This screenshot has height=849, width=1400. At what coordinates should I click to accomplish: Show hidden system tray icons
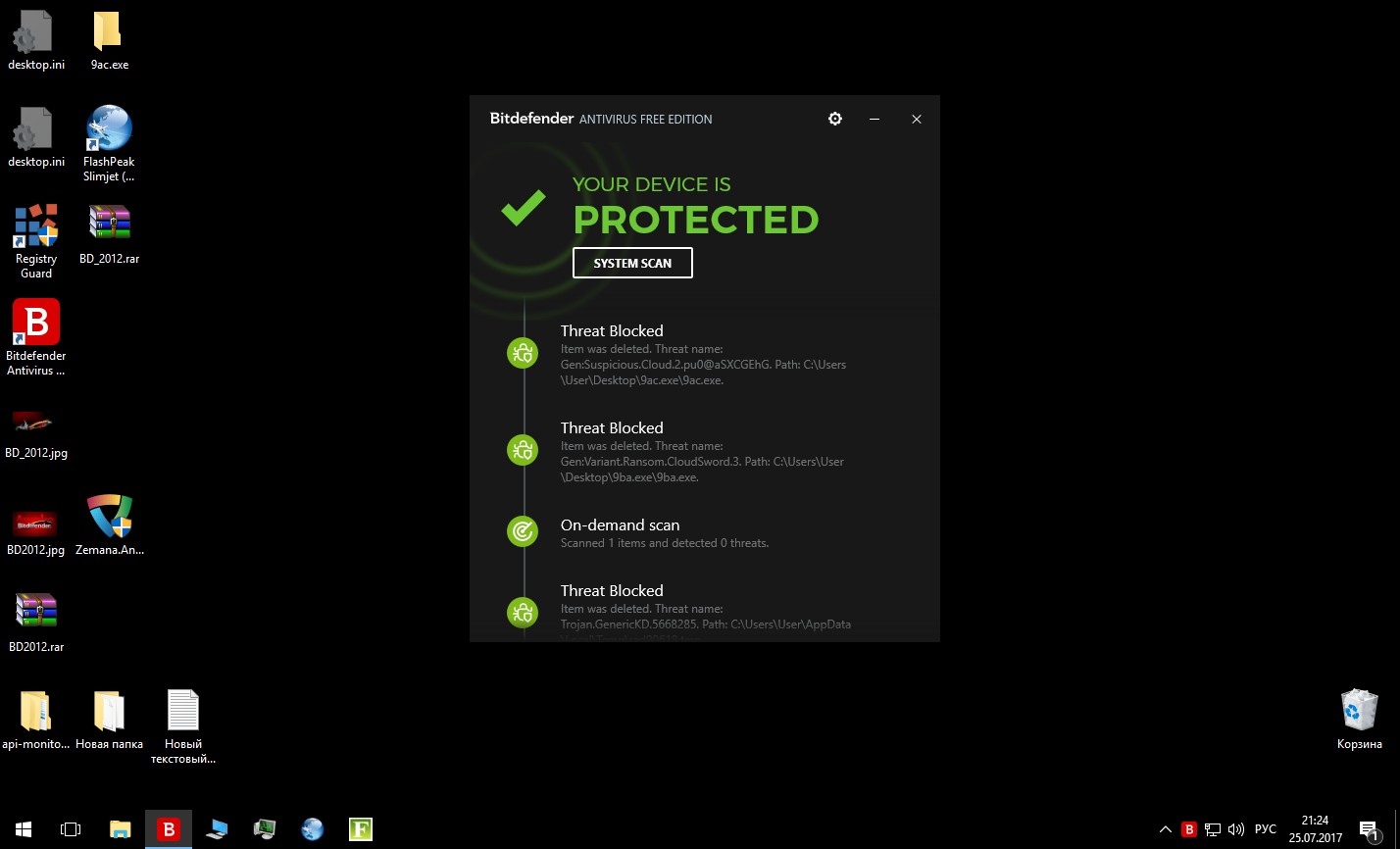pyautogui.click(x=1166, y=829)
